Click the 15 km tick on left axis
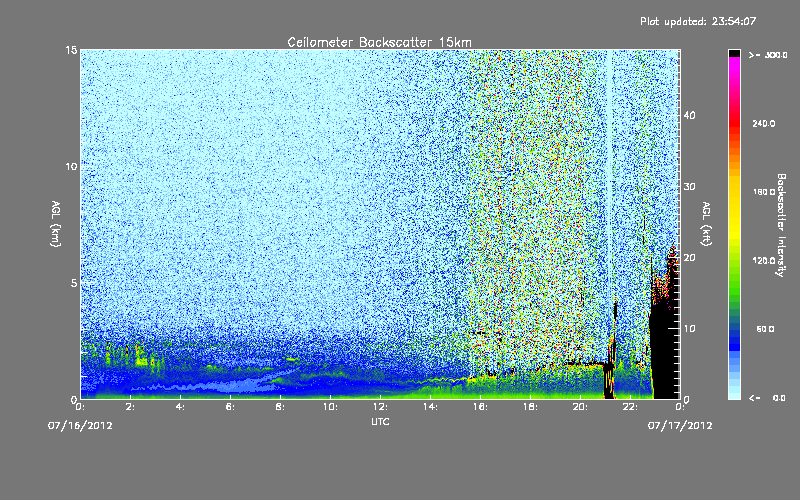This screenshot has height=500, width=800. tap(71, 50)
